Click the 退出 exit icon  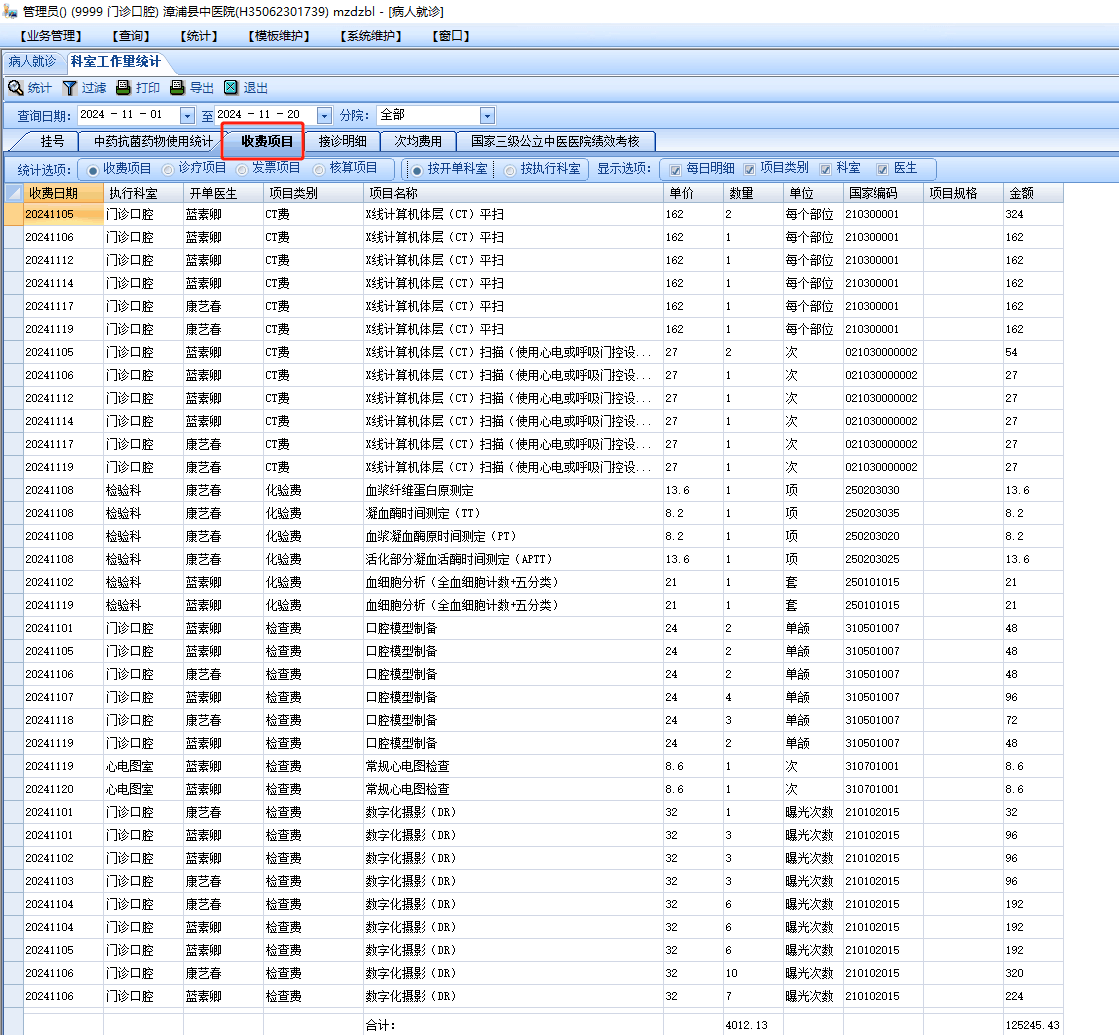coord(231,88)
